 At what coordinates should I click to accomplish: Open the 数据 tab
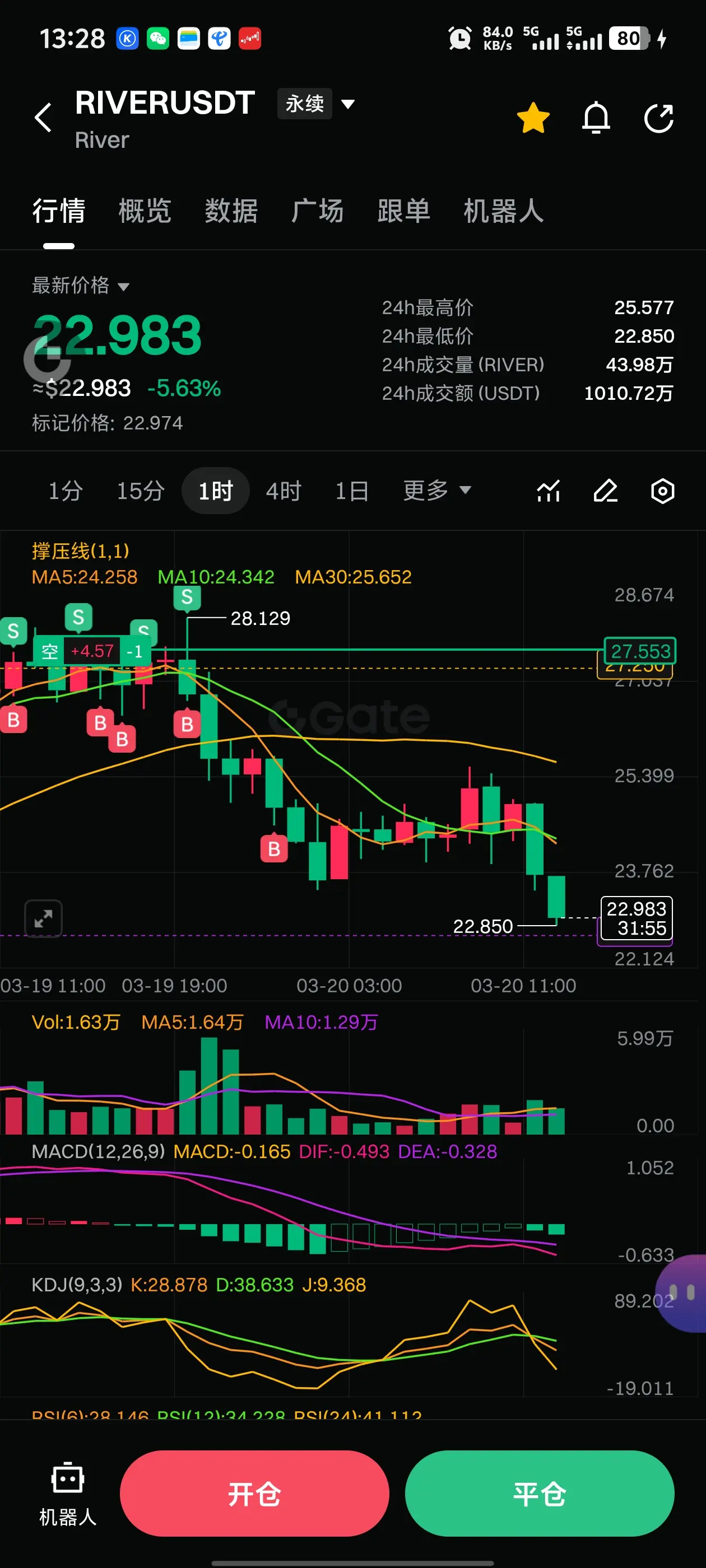click(231, 211)
